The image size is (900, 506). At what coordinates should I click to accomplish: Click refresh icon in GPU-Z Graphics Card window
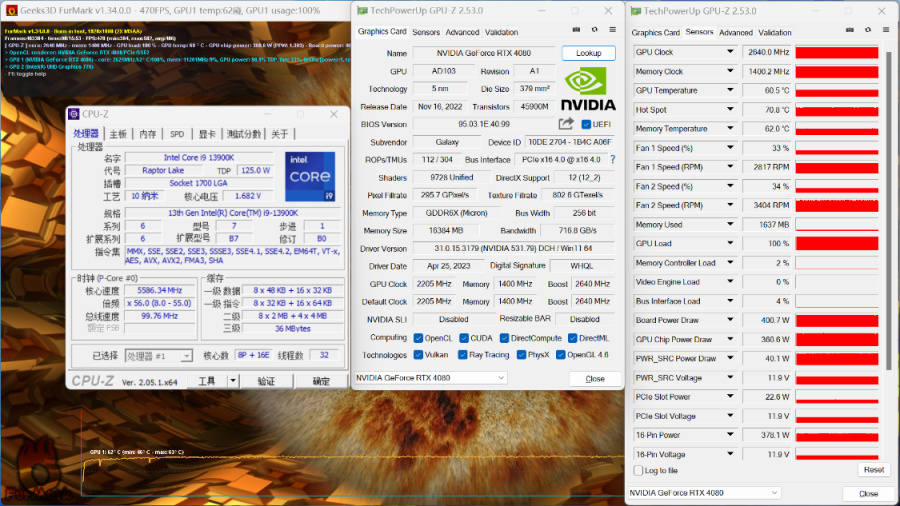click(x=595, y=30)
